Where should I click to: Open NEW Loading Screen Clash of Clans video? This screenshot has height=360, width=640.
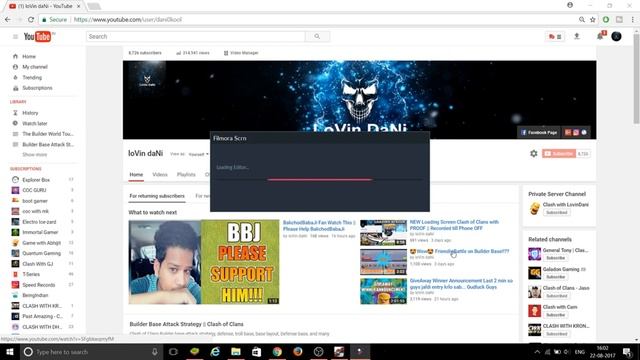[454, 225]
